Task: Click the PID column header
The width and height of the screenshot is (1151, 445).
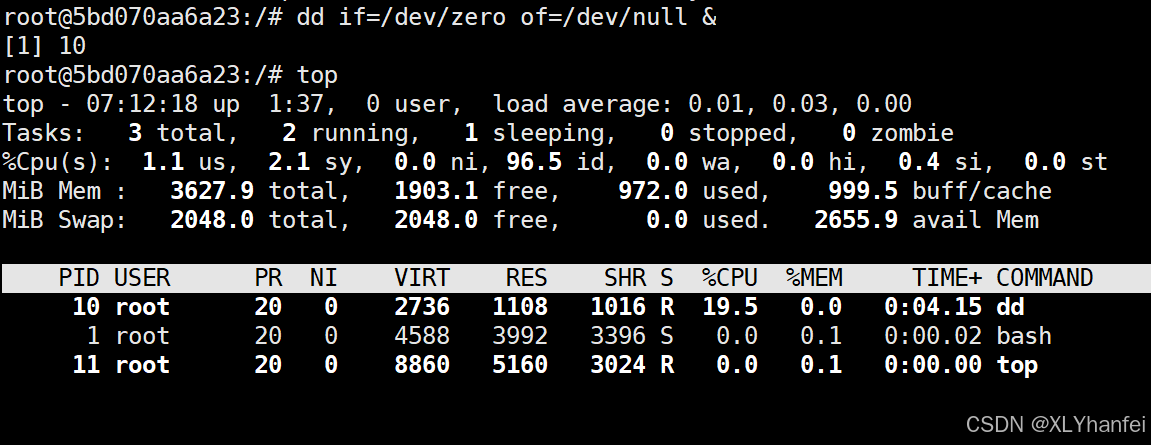Action: pos(79,278)
